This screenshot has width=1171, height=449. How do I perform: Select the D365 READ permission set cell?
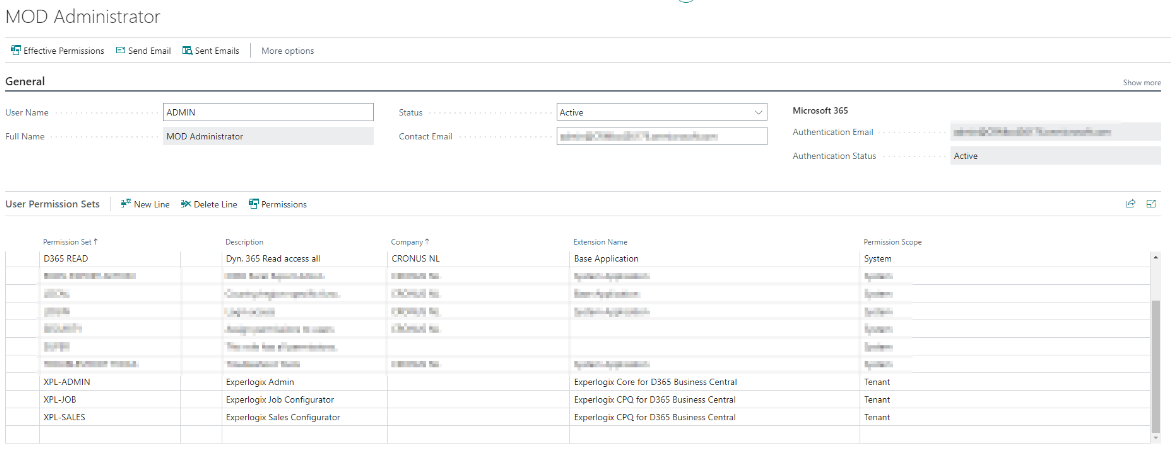111,258
